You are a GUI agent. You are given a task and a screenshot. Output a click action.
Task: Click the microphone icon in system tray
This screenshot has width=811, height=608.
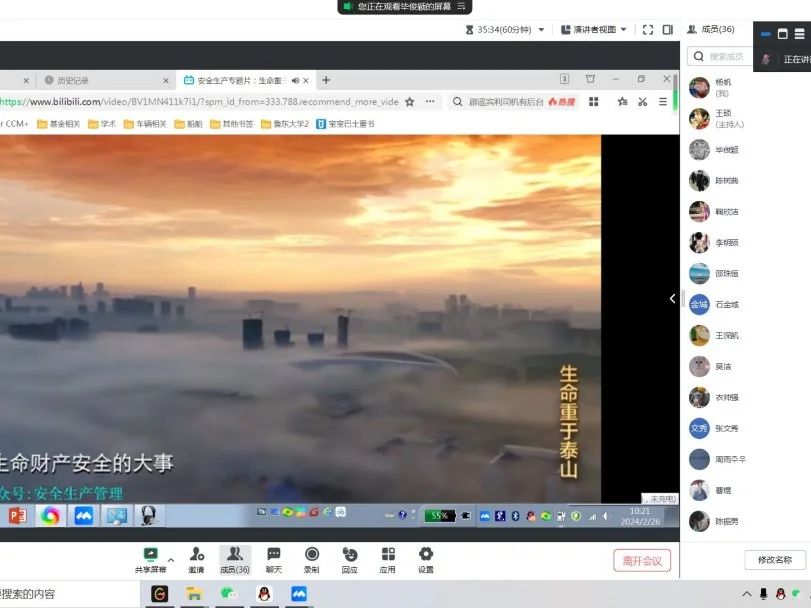(x=763, y=594)
